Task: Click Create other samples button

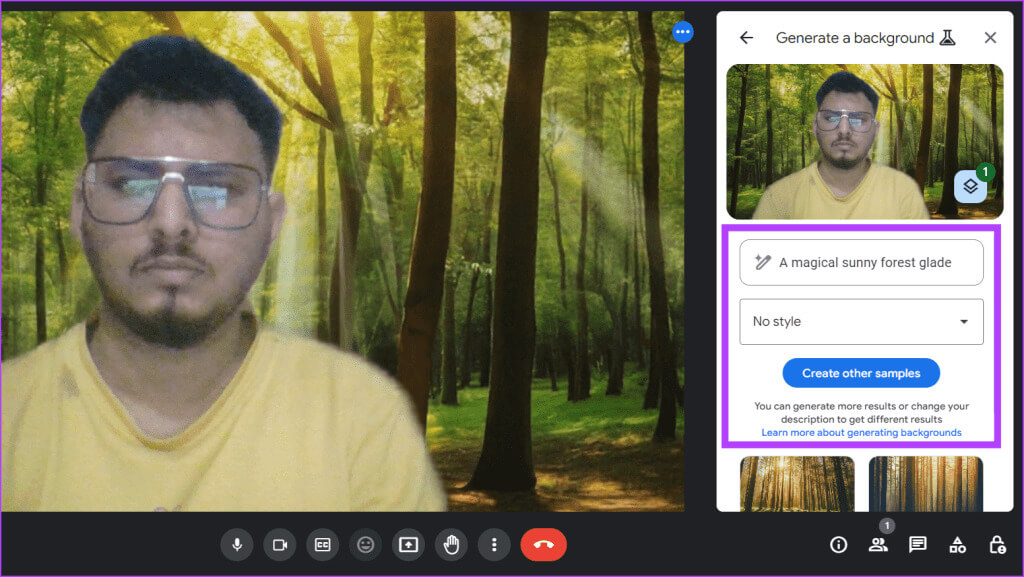Action: [x=861, y=373]
